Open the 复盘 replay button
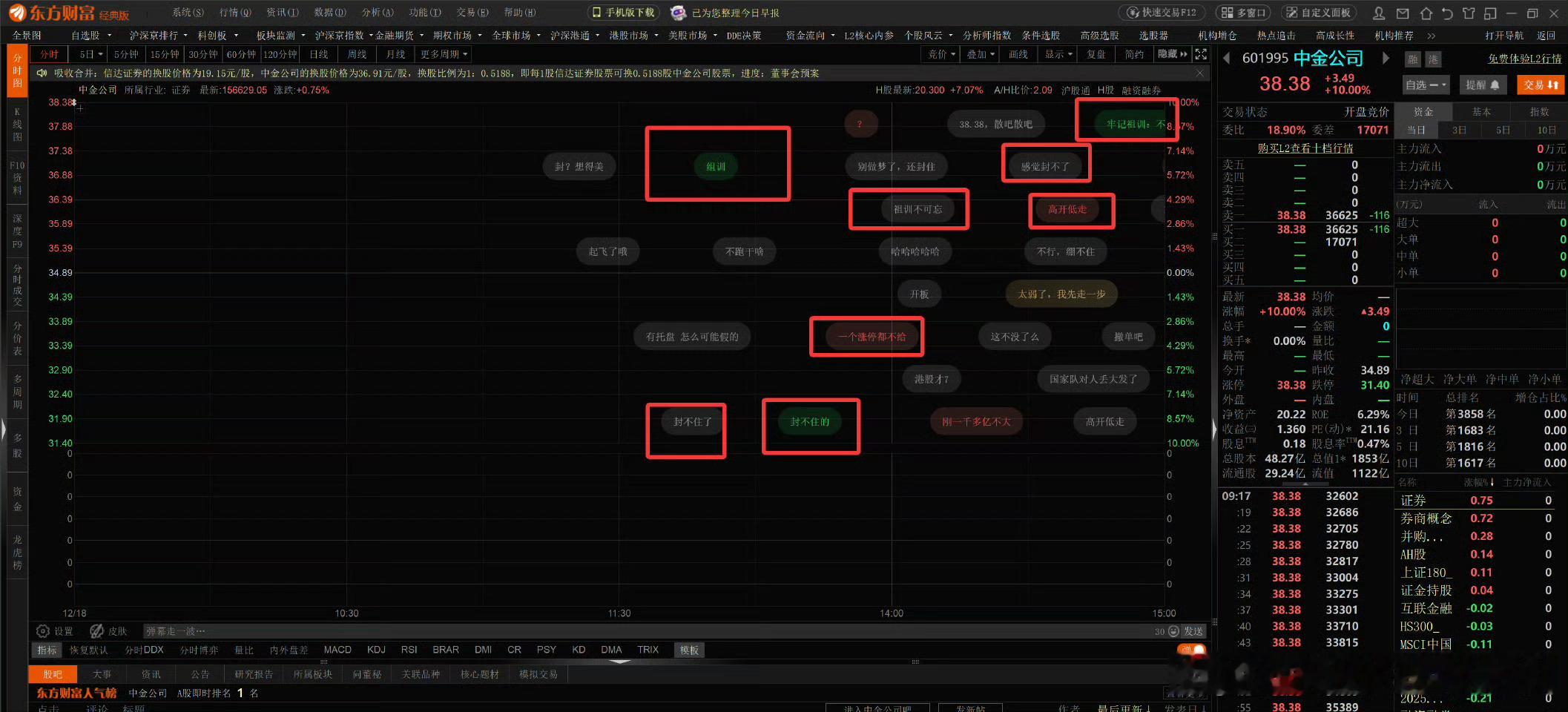The height and width of the screenshot is (712, 1568). (x=1096, y=54)
